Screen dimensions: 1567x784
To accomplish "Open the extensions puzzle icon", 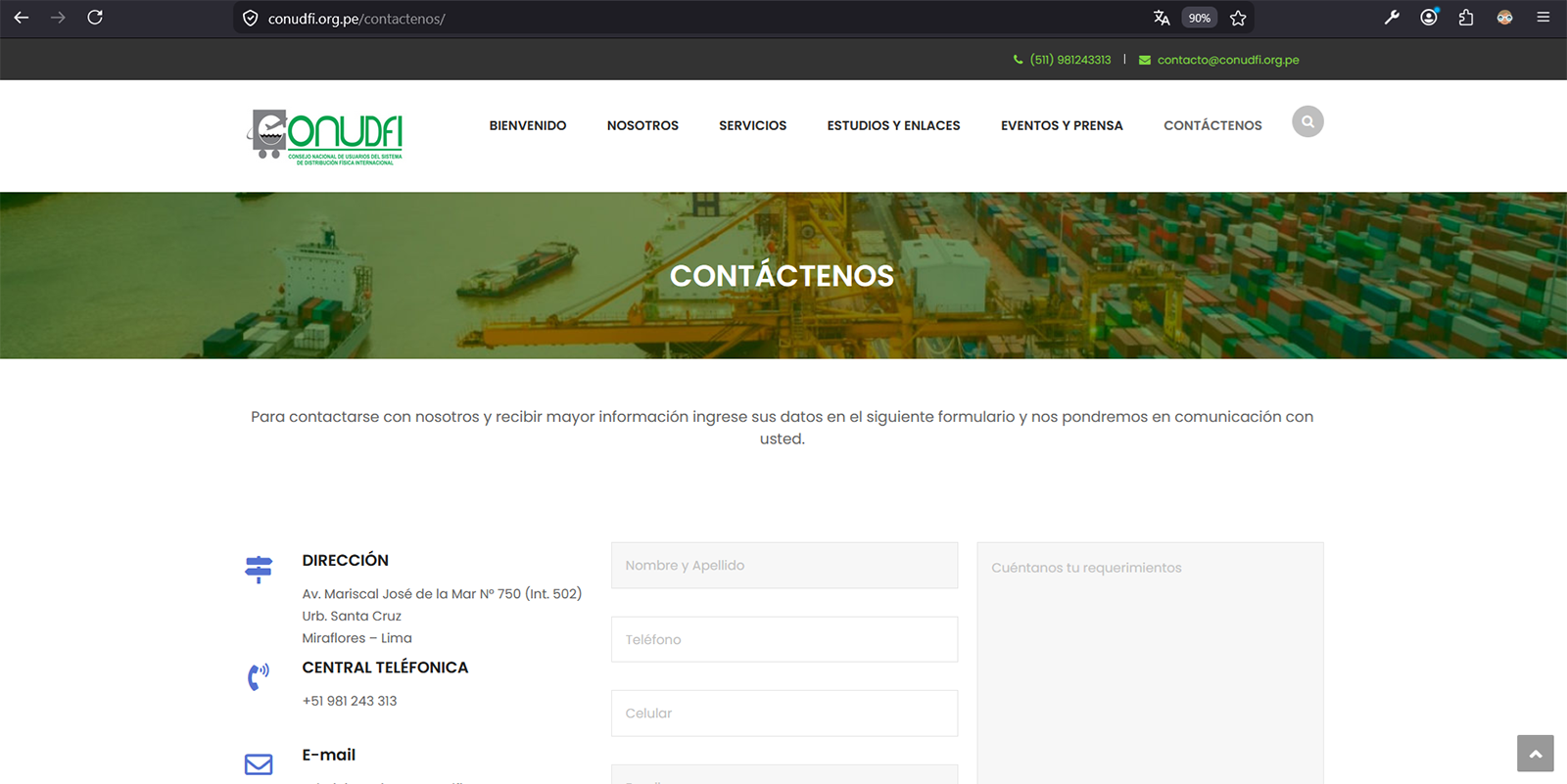I will [x=1466, y=18].
